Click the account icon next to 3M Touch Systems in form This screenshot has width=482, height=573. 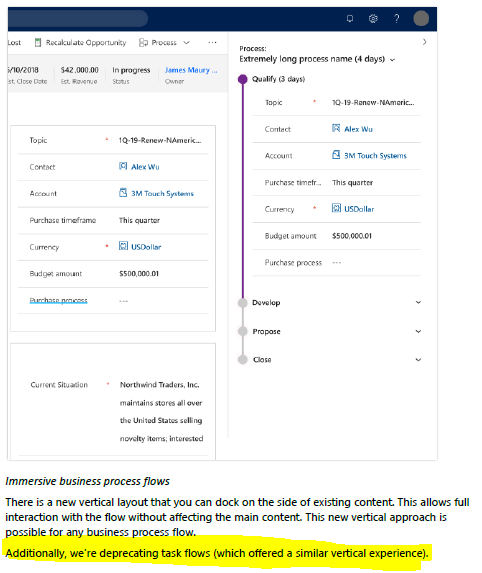[x=123, y=193]
